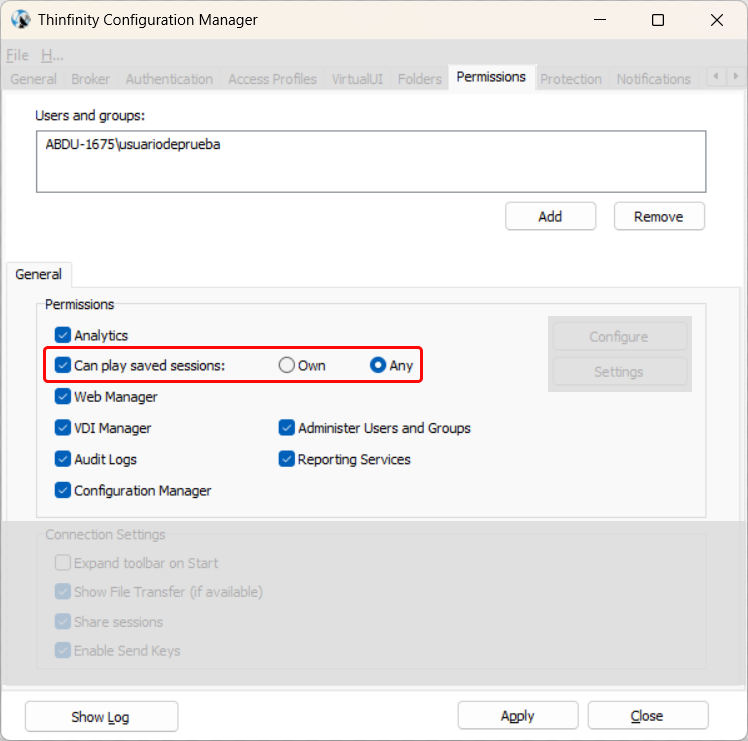Click the Configure button

(620, 337)
